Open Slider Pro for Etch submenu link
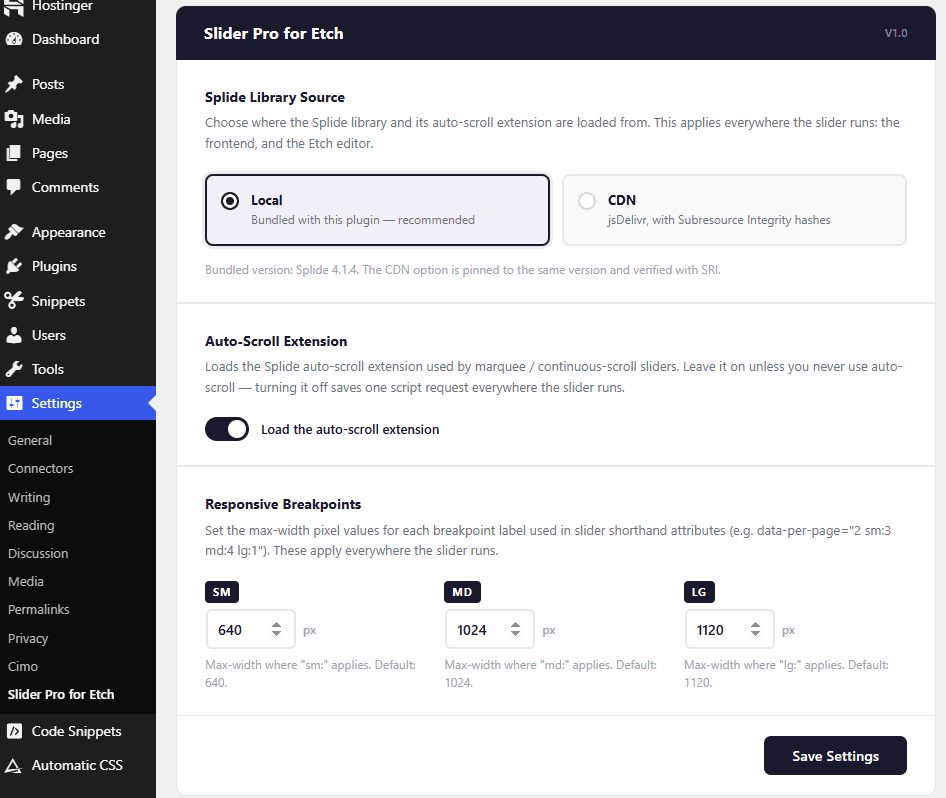Viewport: 946px width, 798px height. 61,694
